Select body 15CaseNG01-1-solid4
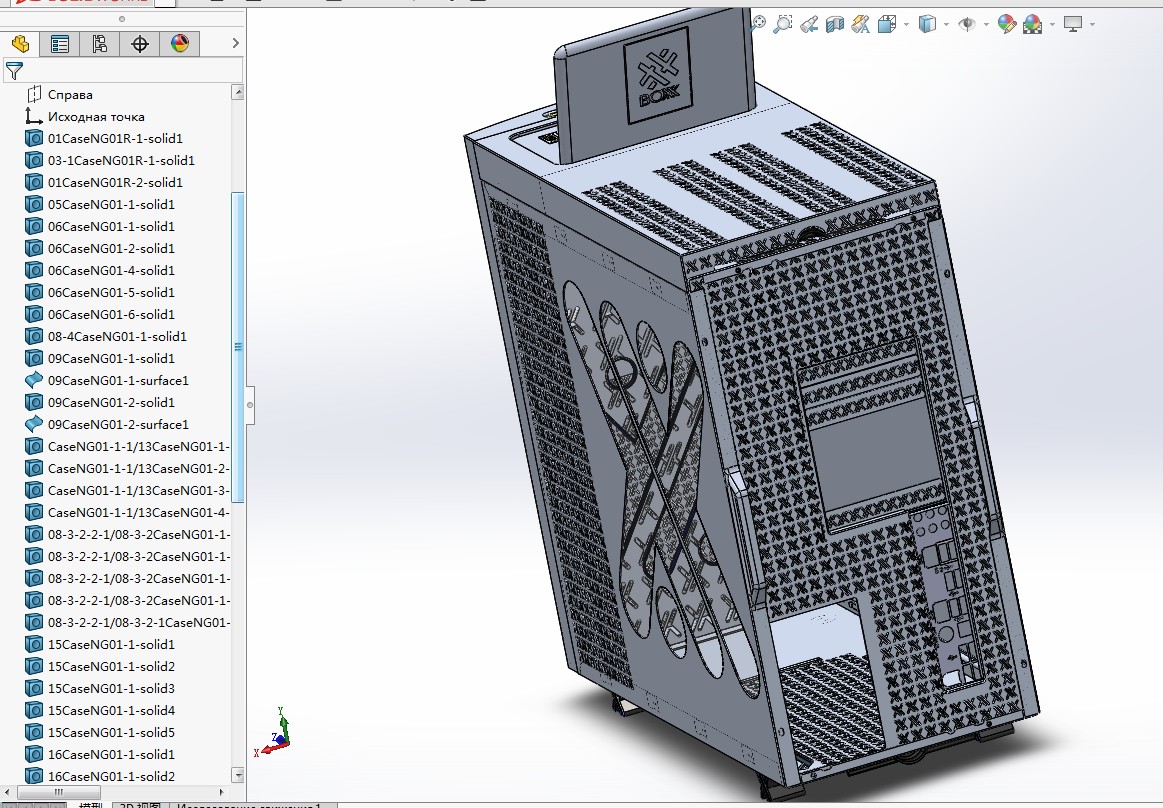This screenshot has height=808, width=1163. point(111,710)
